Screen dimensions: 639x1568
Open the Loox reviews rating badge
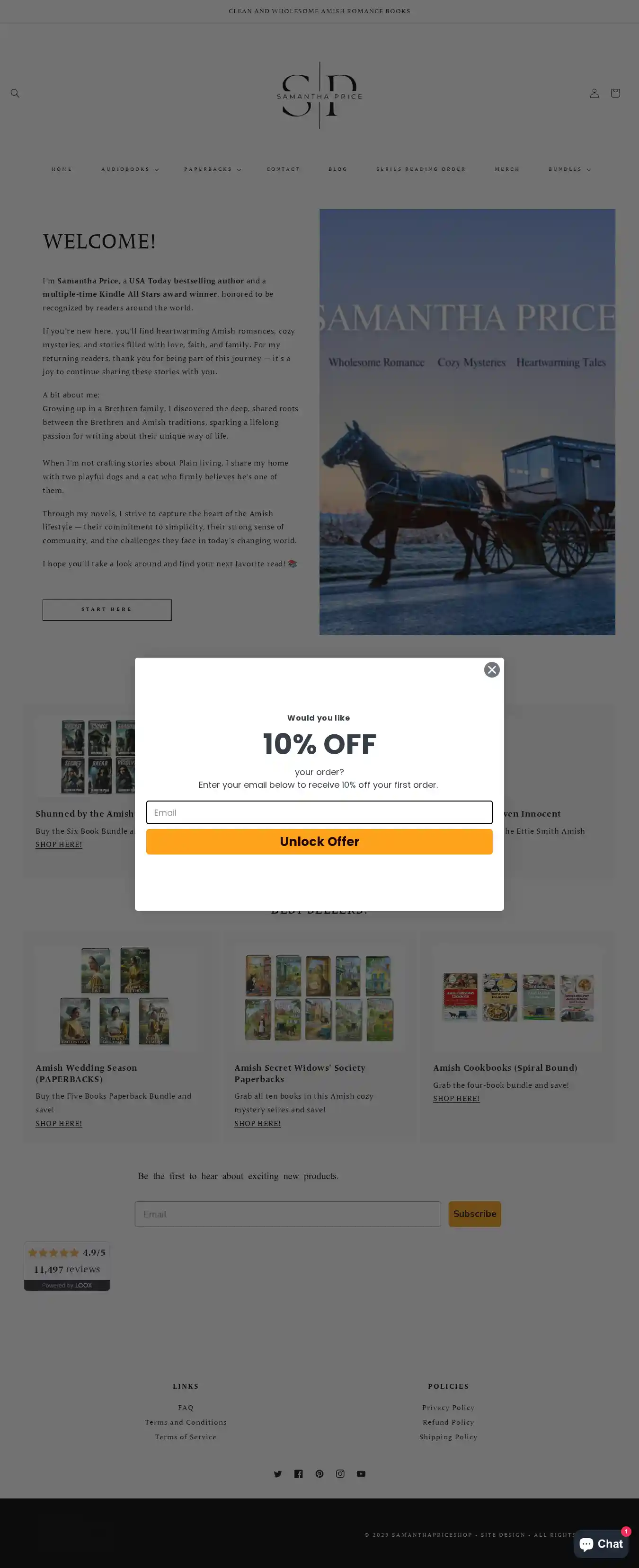[67, 1266]
